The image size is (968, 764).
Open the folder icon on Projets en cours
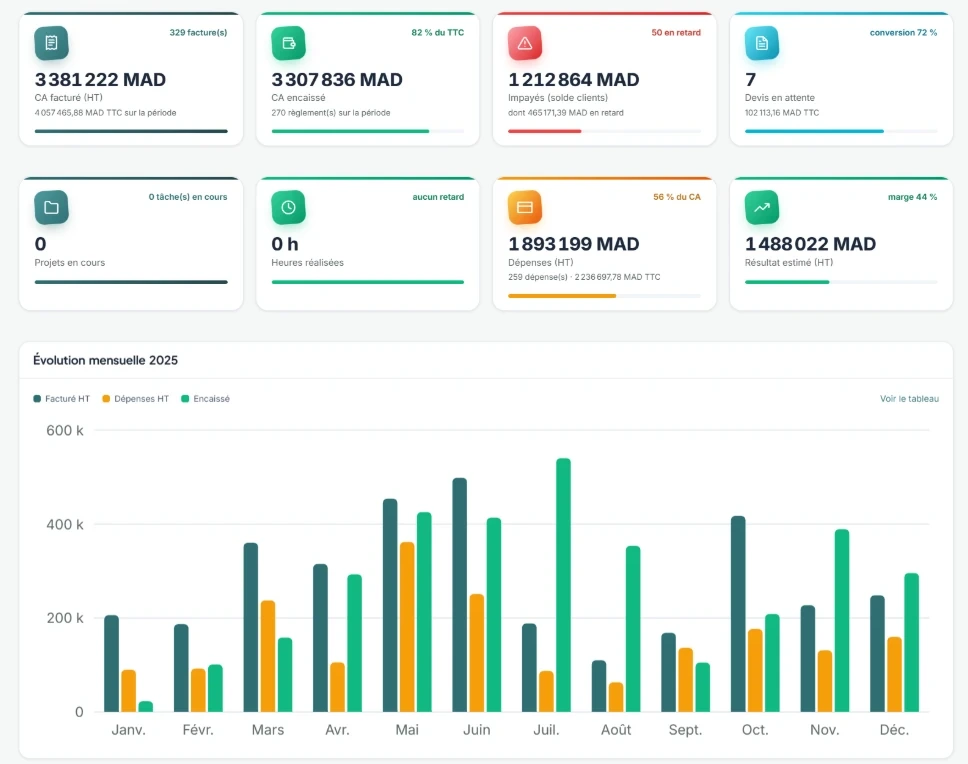(x=51, y=207)
